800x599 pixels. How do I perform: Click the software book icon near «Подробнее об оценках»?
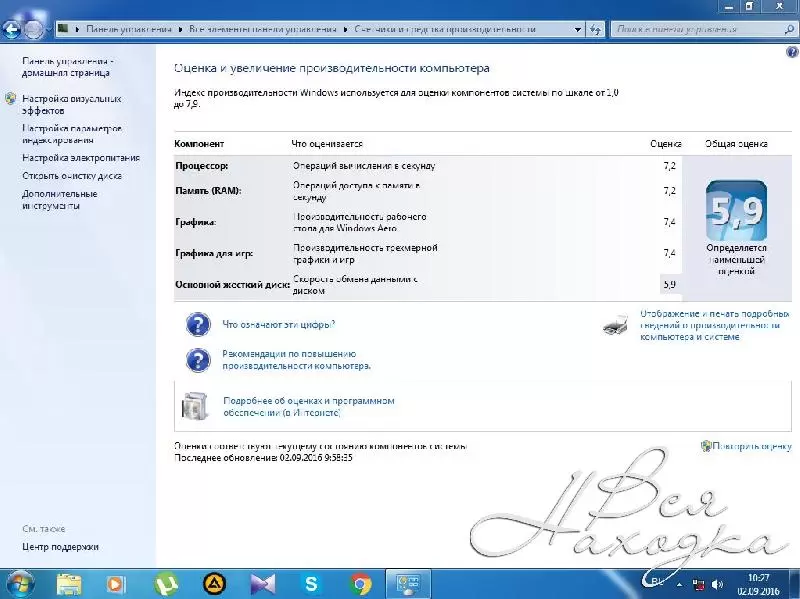(193, 405)
